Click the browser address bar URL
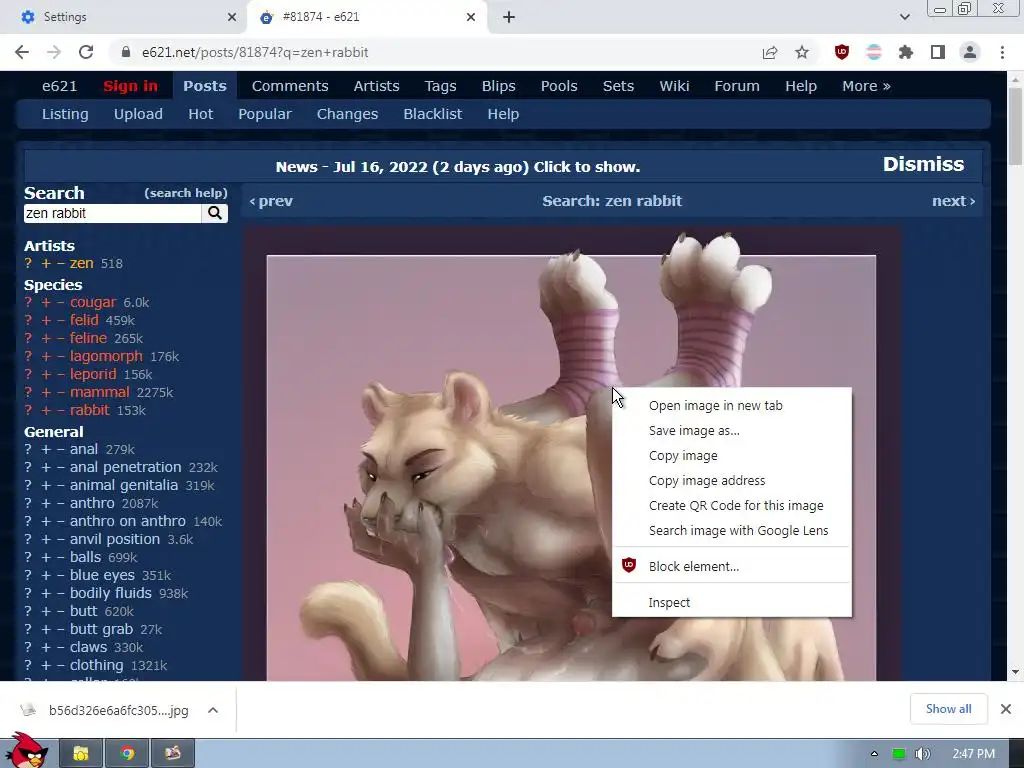This screenshot has height=768, width=1024. [x=255, y=52]
